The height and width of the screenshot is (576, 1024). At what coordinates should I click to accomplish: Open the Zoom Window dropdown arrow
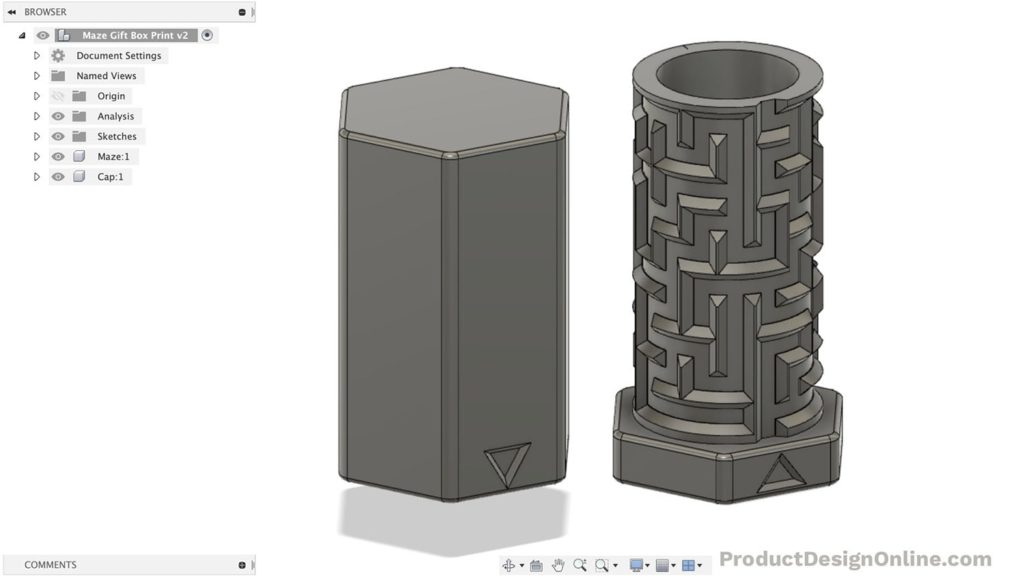coord(615,566)
